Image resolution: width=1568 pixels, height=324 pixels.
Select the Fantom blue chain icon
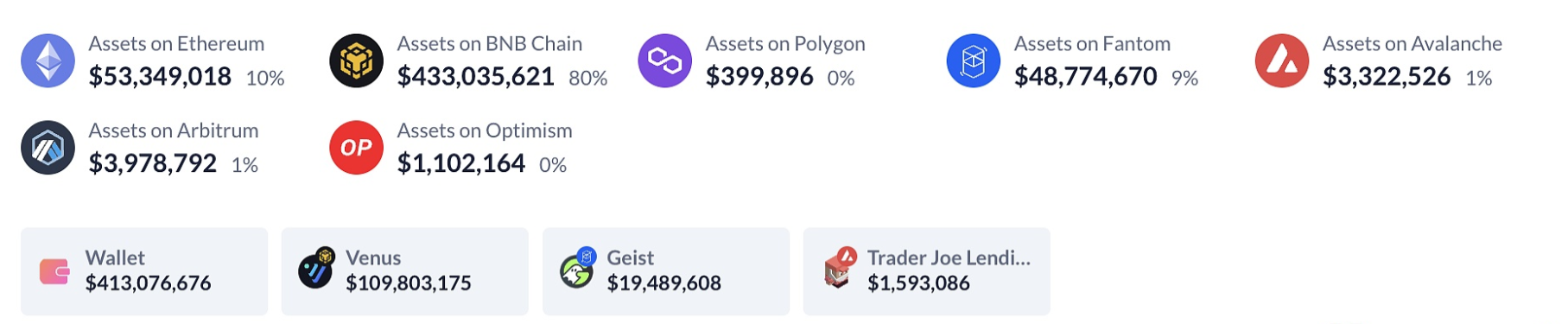click(973, 60)
